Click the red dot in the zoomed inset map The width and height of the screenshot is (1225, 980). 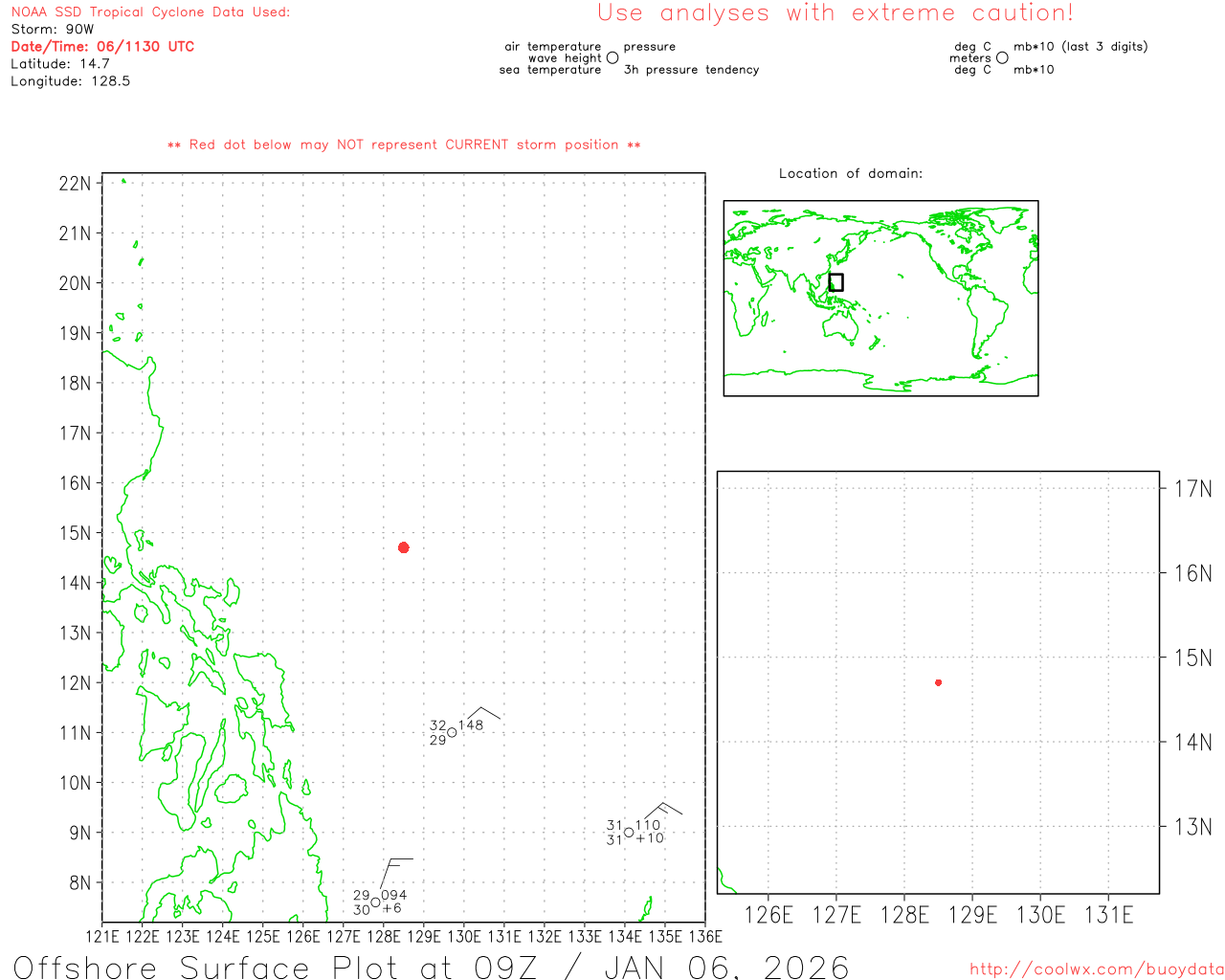pyautogui.click(x=938, y=682)
